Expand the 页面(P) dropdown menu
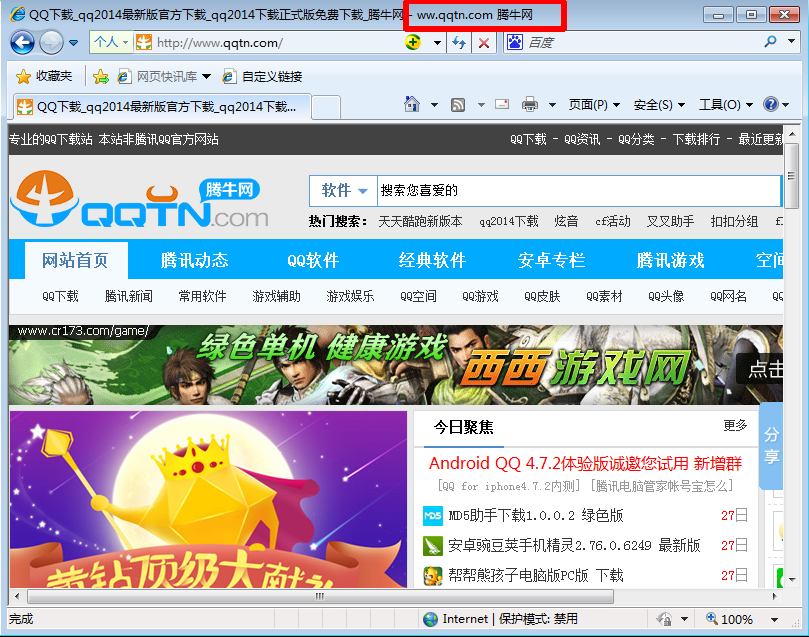 click(594, 104)
